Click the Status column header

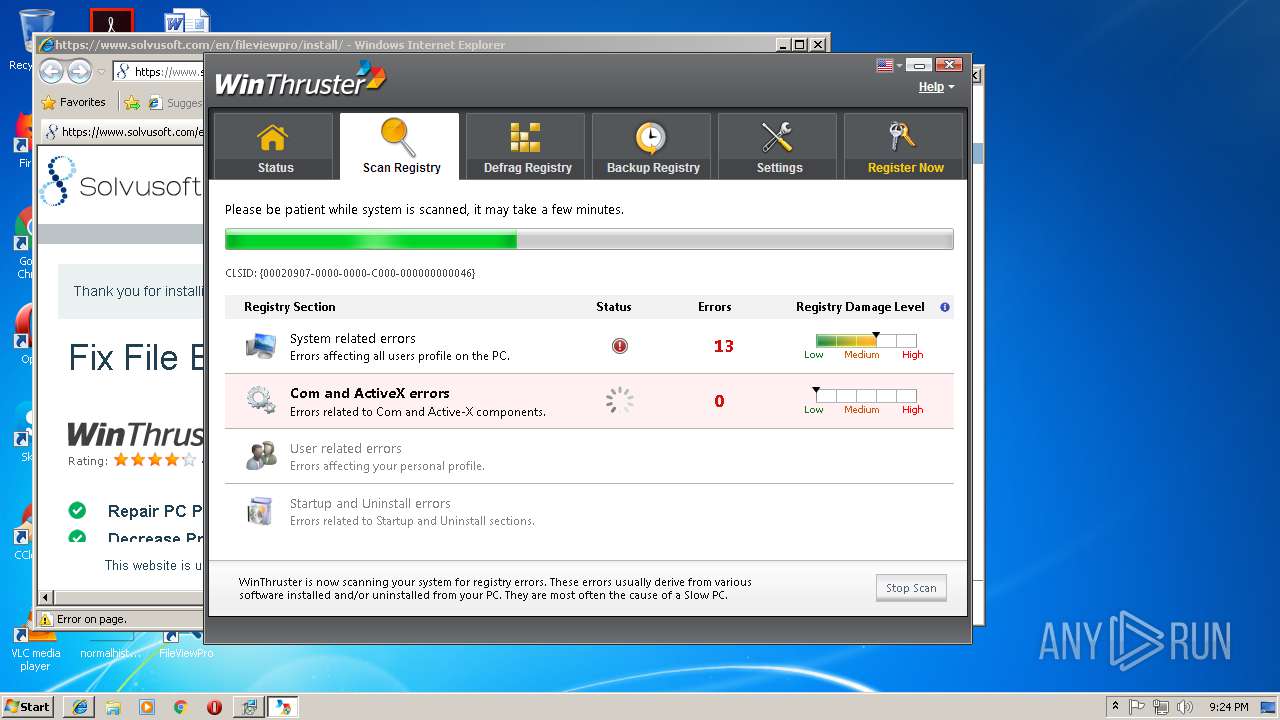pos(614,307)
